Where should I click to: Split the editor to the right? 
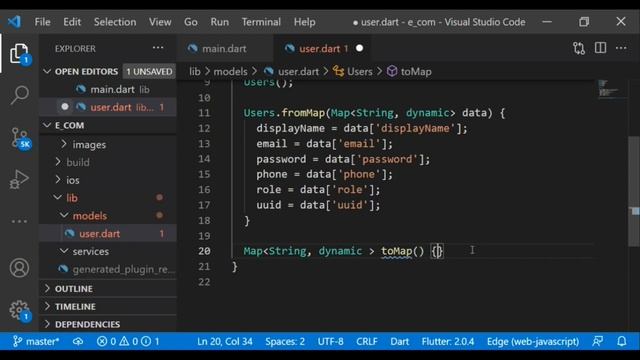coord(600,48)
